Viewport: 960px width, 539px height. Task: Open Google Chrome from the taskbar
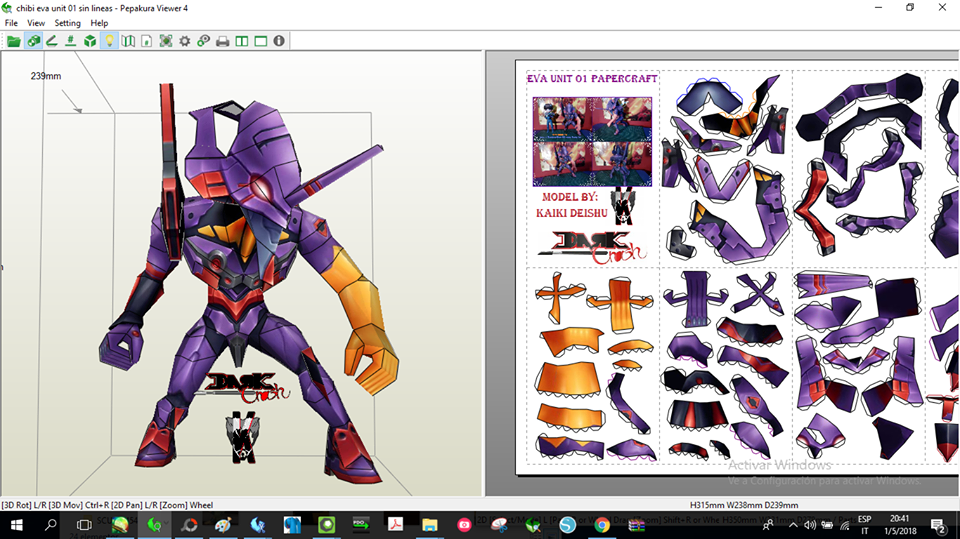tap(602, 525)
